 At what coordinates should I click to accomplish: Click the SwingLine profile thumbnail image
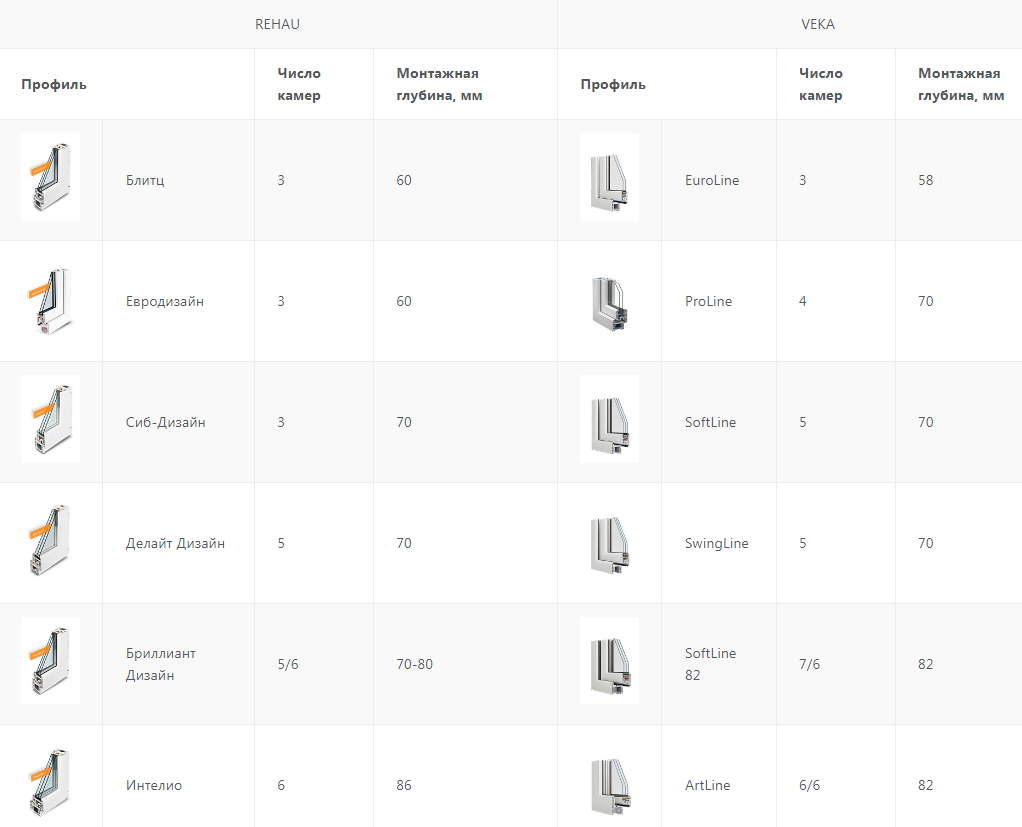click(609, 543)
